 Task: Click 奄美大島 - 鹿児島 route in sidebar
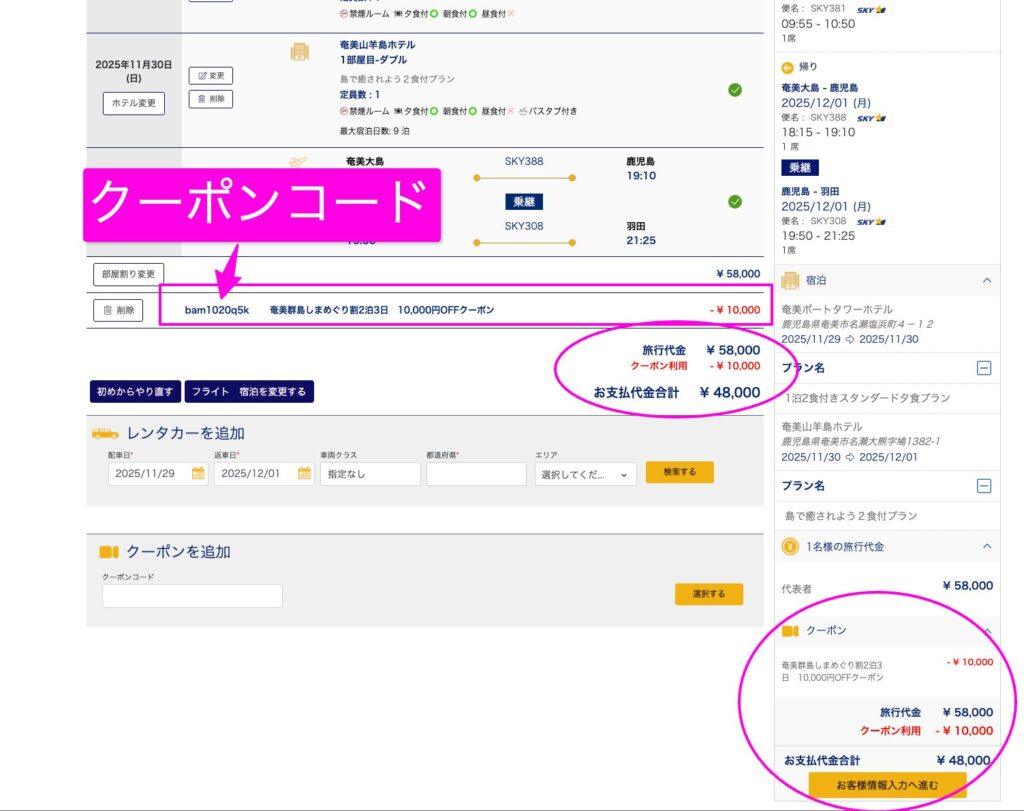pos(820,88)
